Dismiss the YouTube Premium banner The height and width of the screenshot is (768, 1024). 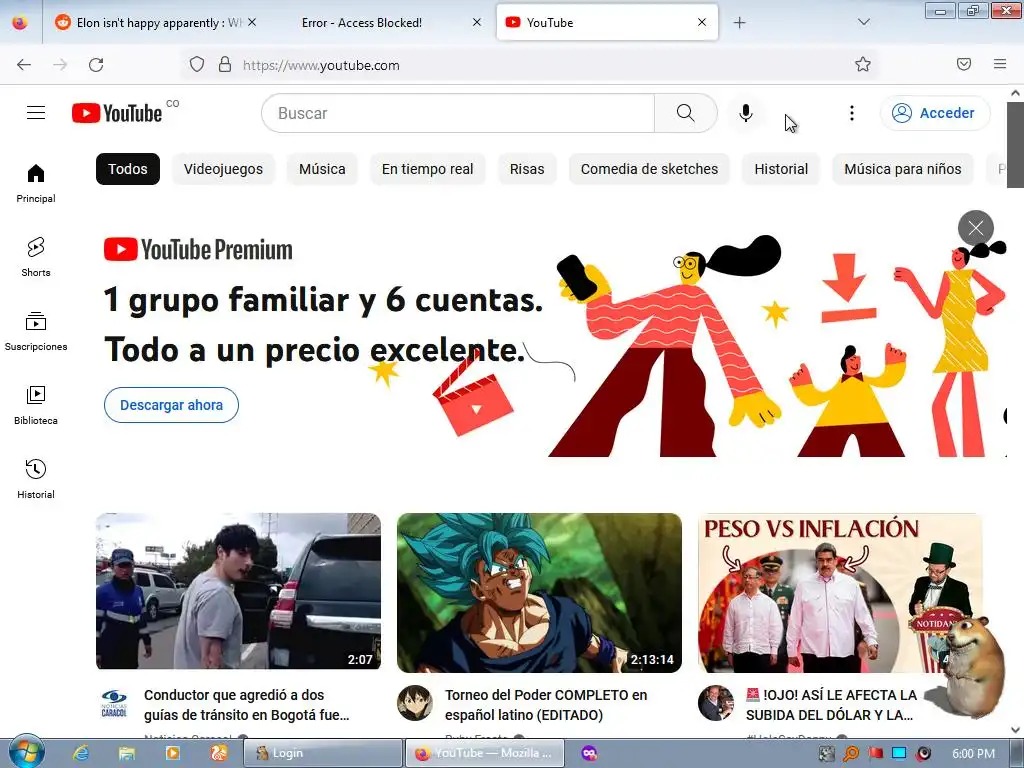tap(976, 228)
